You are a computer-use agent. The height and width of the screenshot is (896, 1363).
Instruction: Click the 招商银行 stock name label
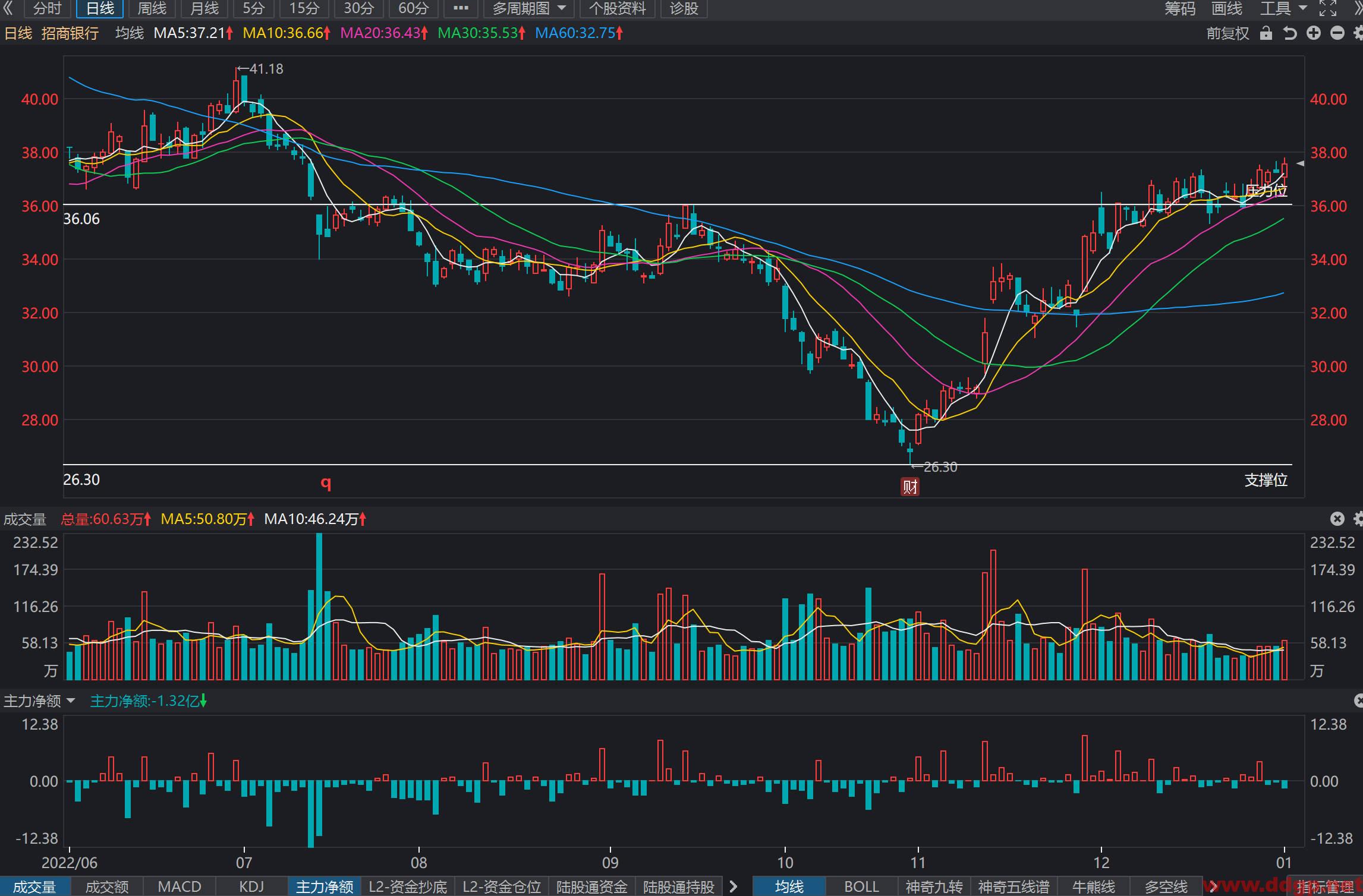(x=70, y=33)
